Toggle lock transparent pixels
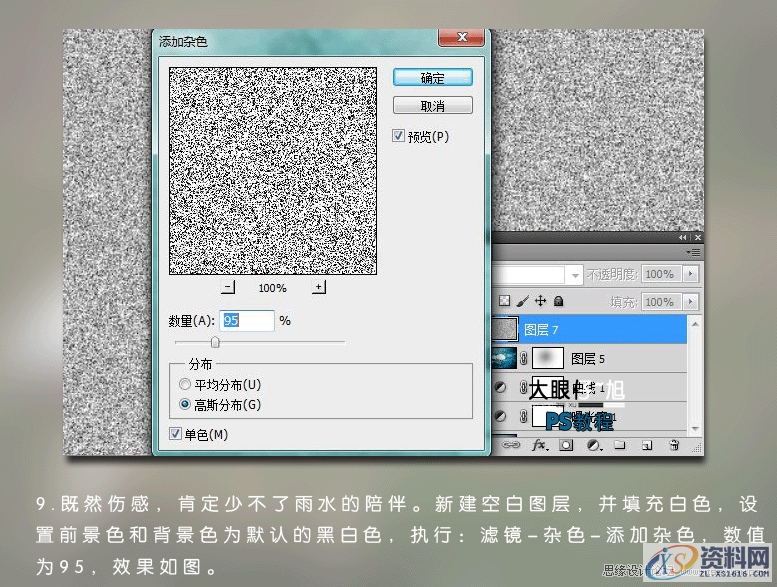Screen dimensions: 777x587 (x=504, y=301)
